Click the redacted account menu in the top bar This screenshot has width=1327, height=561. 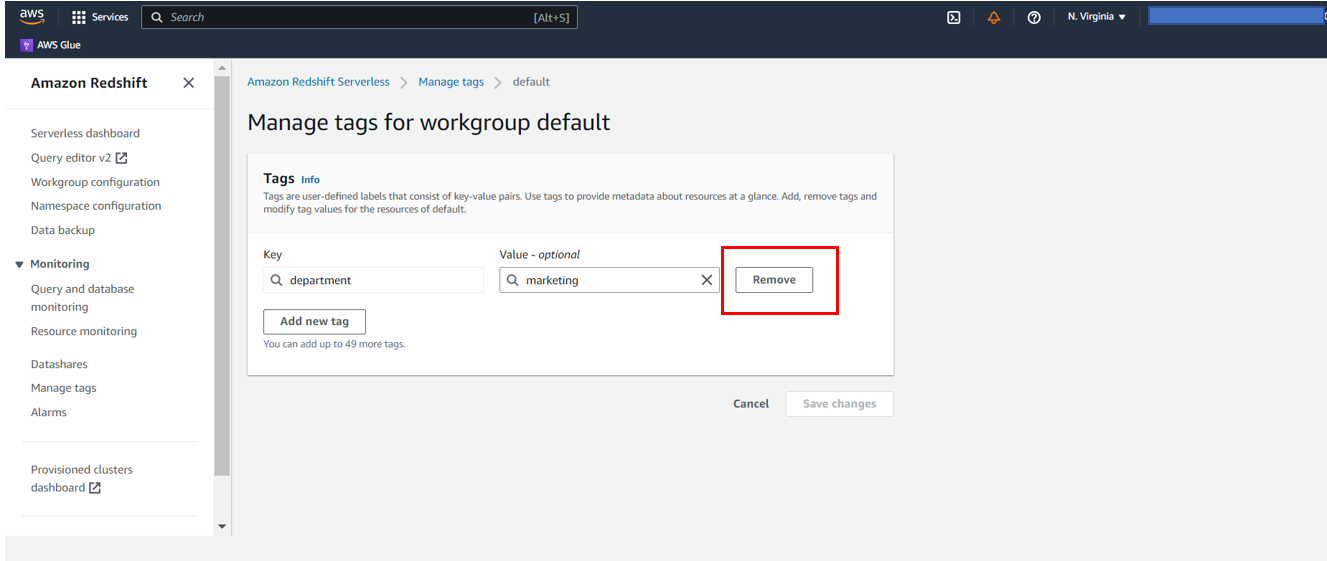click(x=1236, y=16)
